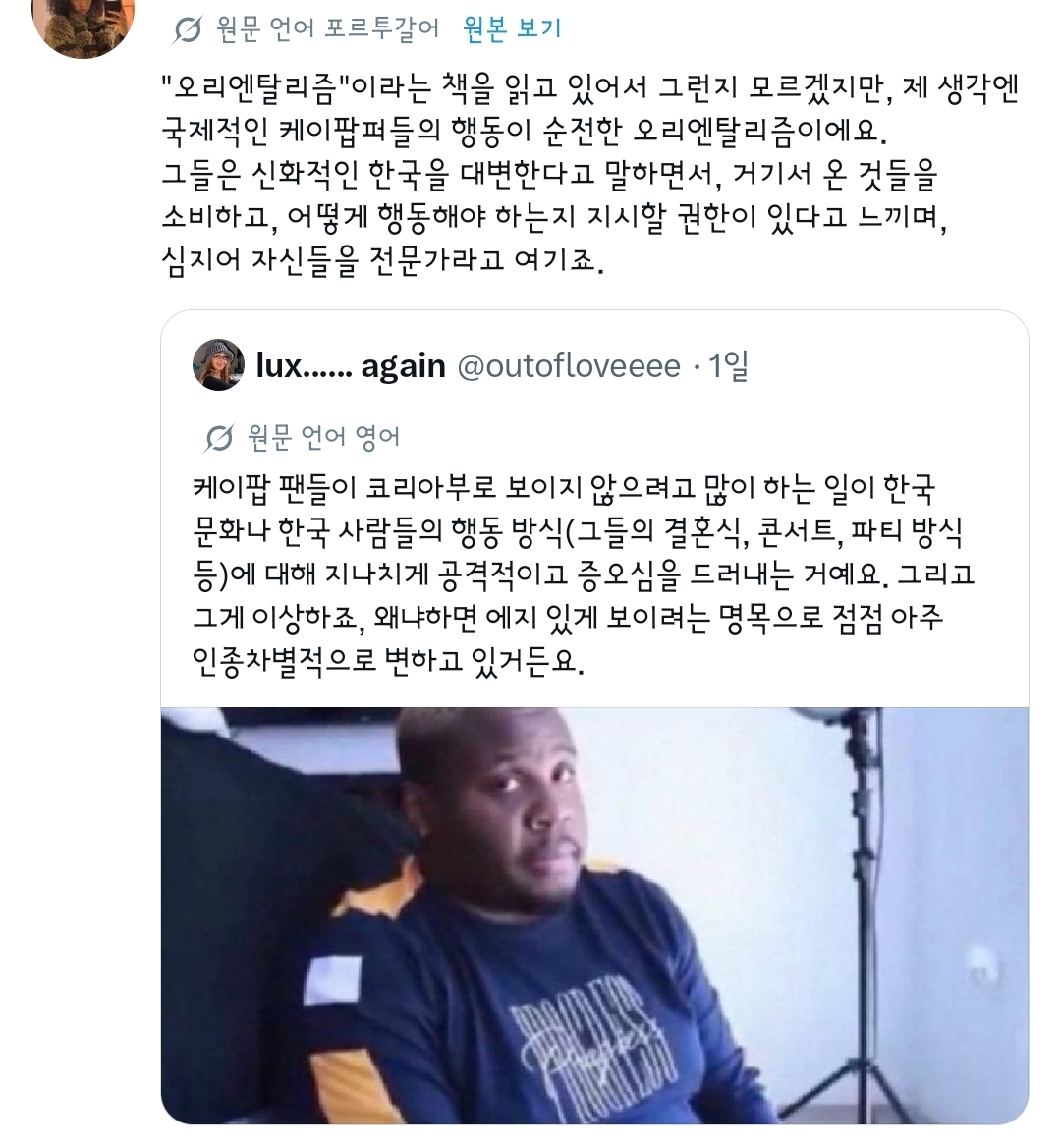Open the main tweet author's profile picture
Viewport: 1061px width, 1148px height.
coord(84,22)
